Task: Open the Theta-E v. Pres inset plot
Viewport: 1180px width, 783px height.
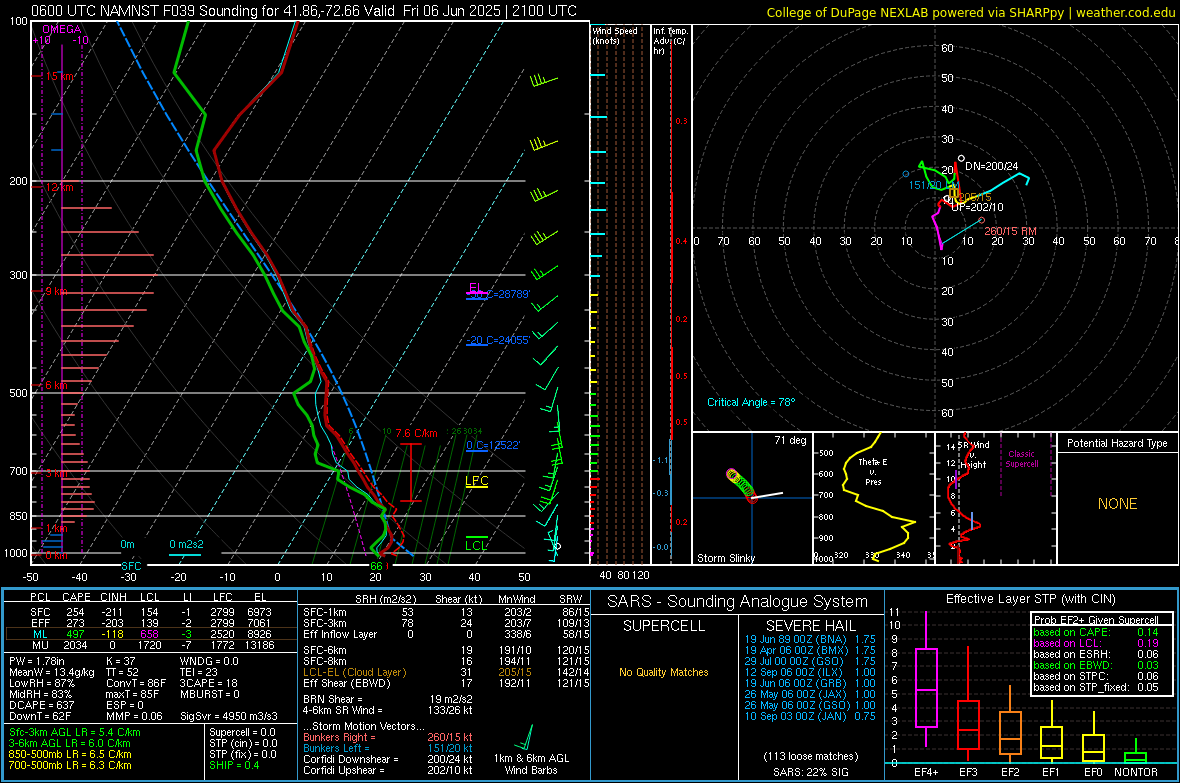Action: pyautogui.click(x=873, y=498)
